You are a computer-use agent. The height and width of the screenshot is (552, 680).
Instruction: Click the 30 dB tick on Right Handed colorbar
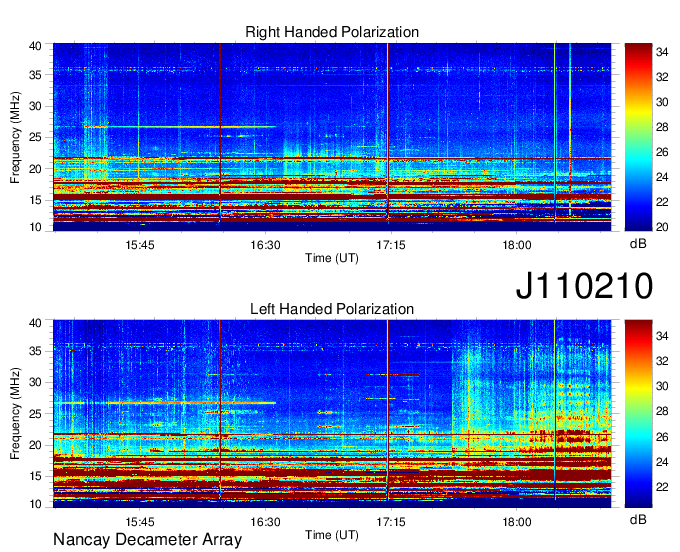point(662,102)
